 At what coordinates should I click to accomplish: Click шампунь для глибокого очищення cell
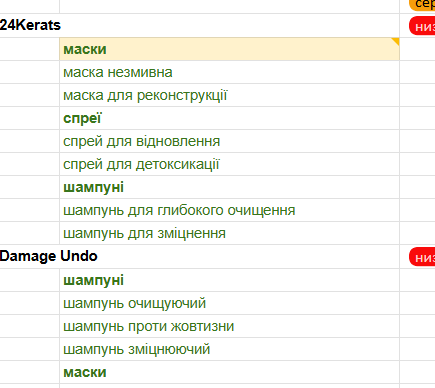[x=229, y=210]
